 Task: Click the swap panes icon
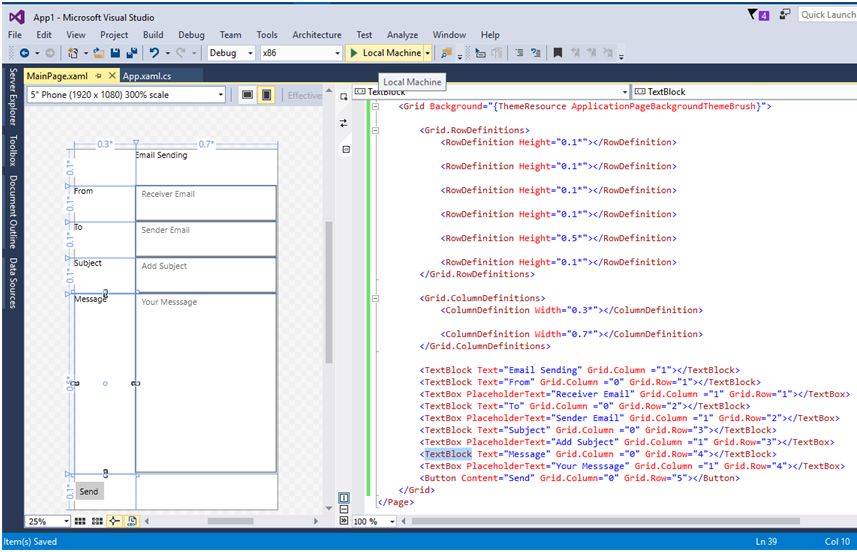(344, 123)
